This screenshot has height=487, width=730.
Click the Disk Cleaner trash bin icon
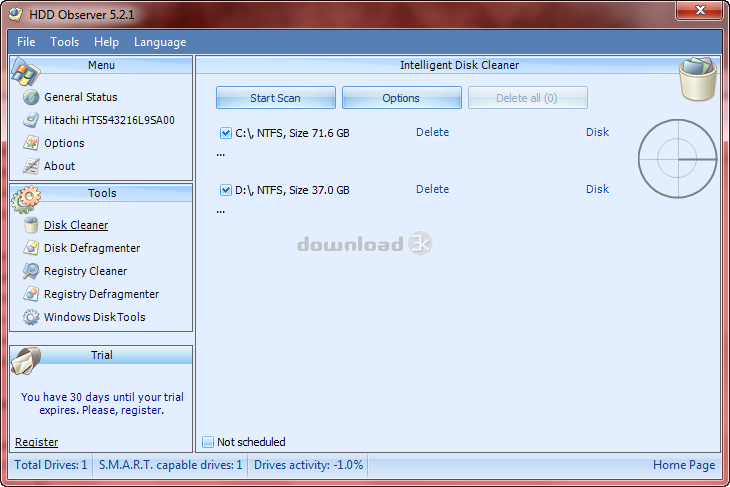31,225
